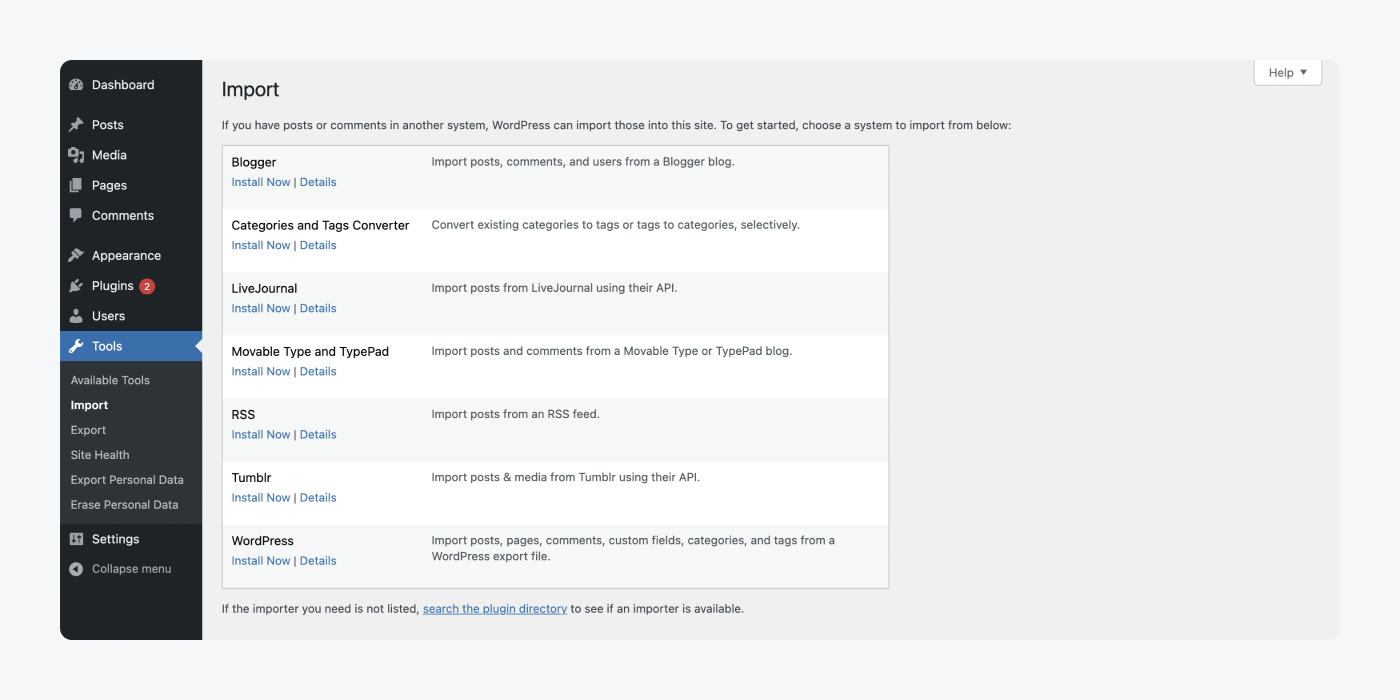The width and height of the screenshot is (1400, 700).
Task: Install the Blogger importer
Action: pos(260,181)
